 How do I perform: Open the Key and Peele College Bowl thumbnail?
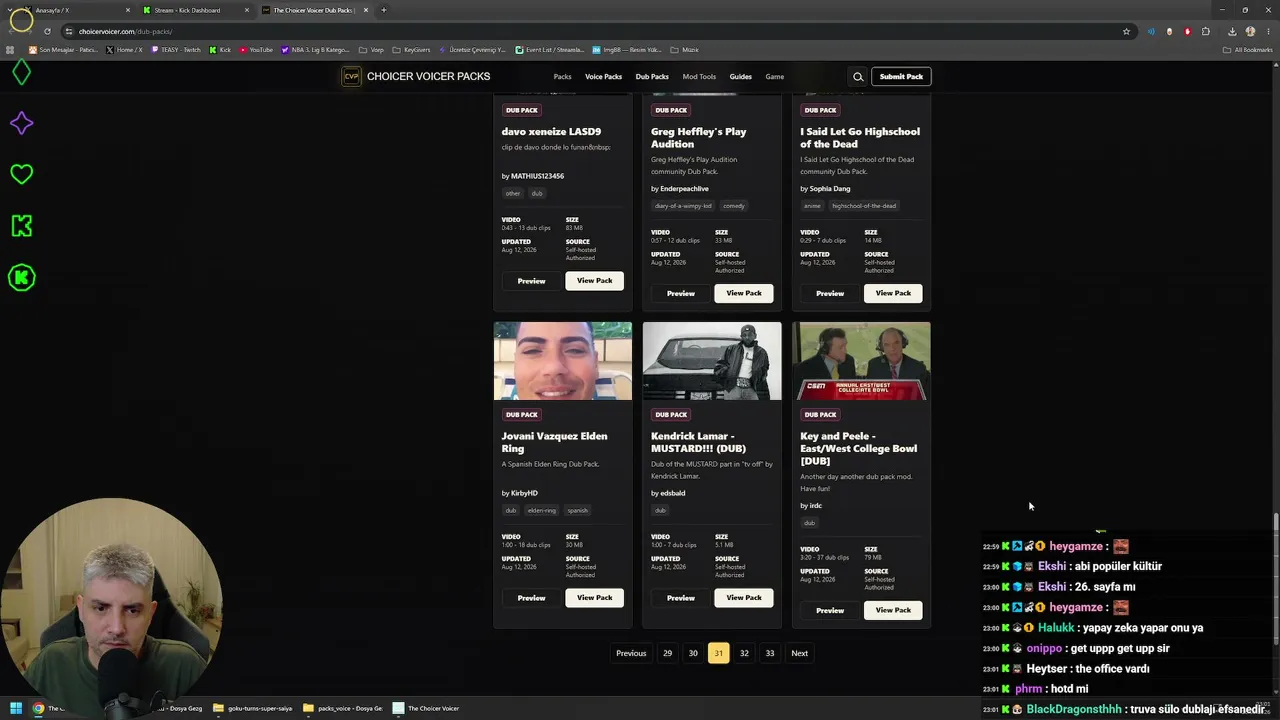click(x=861, y=361)
